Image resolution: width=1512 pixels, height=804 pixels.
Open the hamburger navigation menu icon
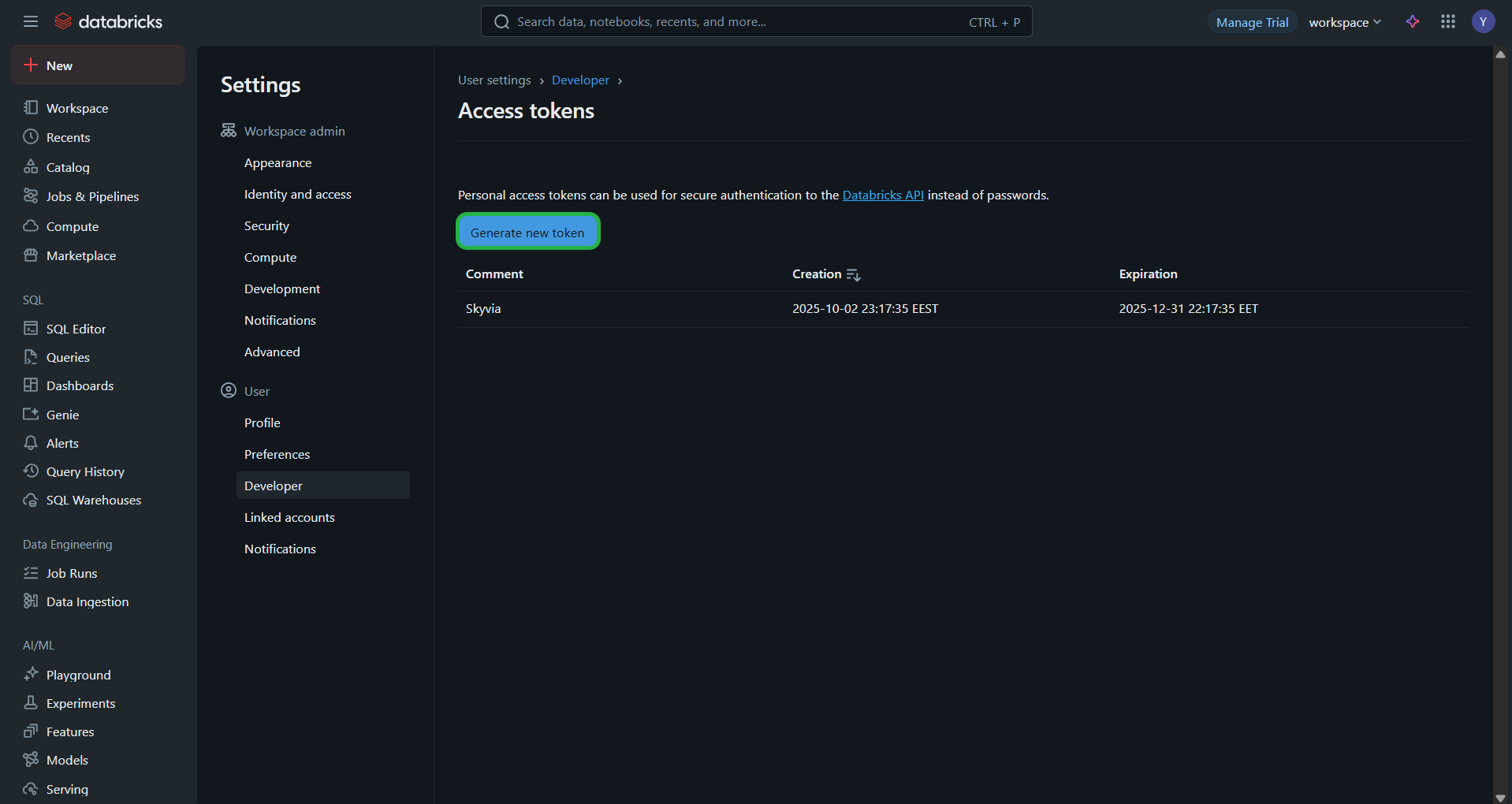[x=31, y=21]
